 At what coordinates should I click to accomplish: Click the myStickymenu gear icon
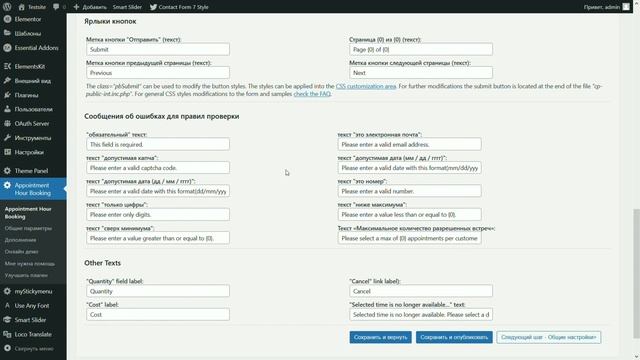(x=7, y=291)
